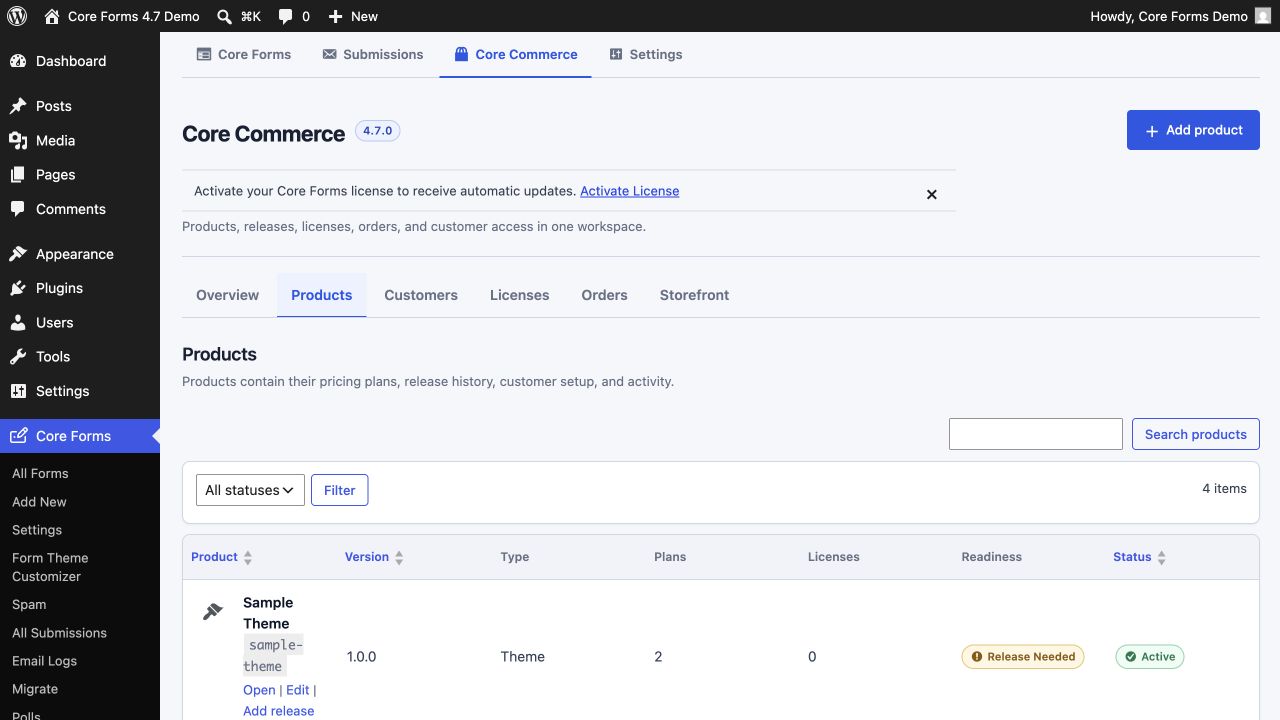Click the Release Needed readiness badge
This screenshot has width=1280, height=720.
click(x=1023, y=657)
